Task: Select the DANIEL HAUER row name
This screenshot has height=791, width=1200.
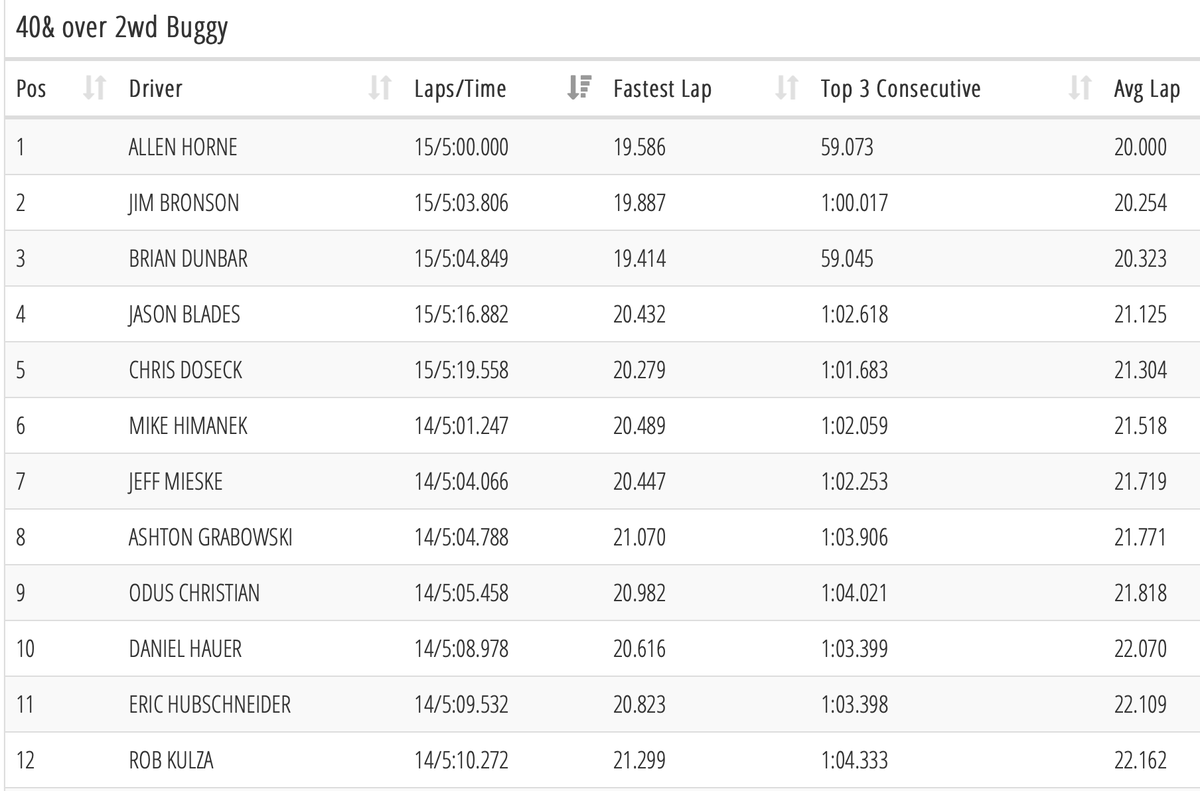Action: (x=185, y=650)
